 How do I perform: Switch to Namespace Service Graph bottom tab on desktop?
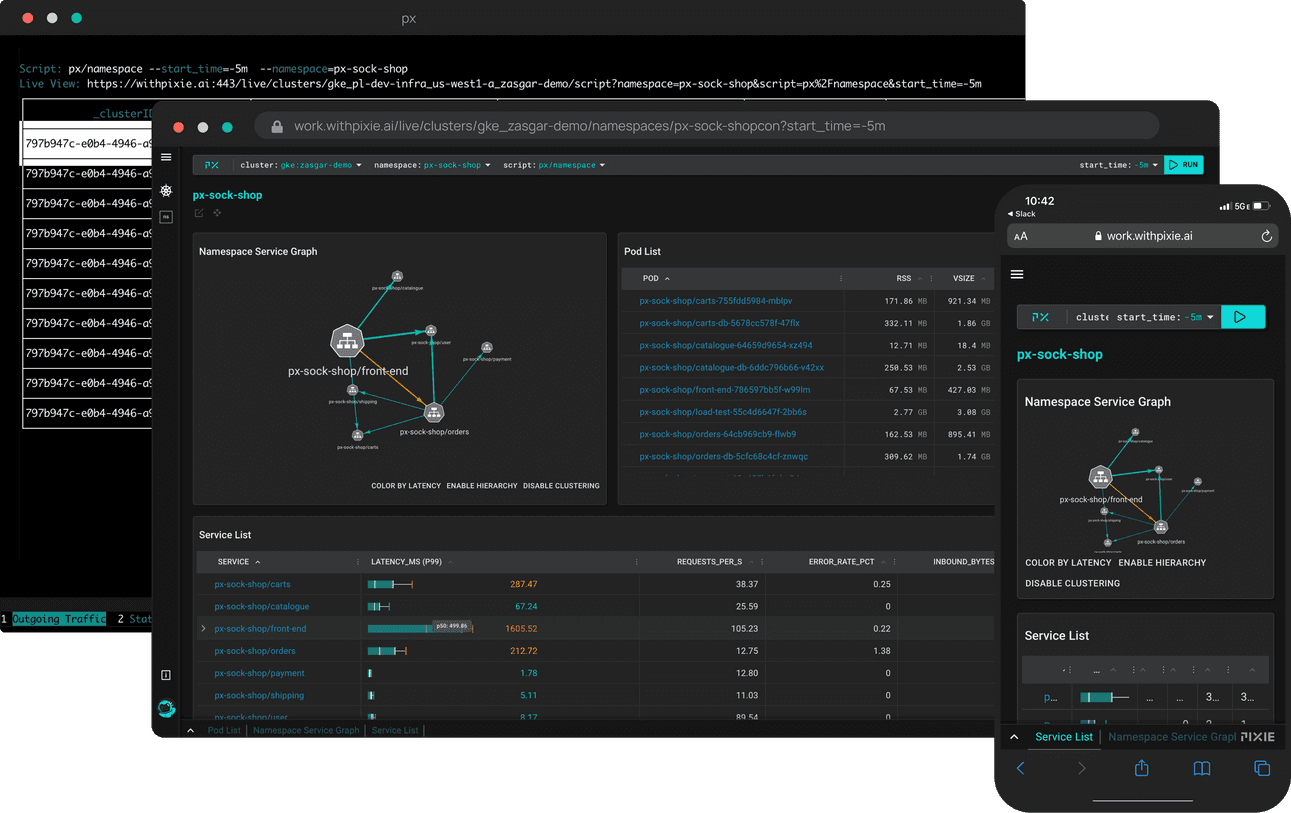[x=306, y=730]
